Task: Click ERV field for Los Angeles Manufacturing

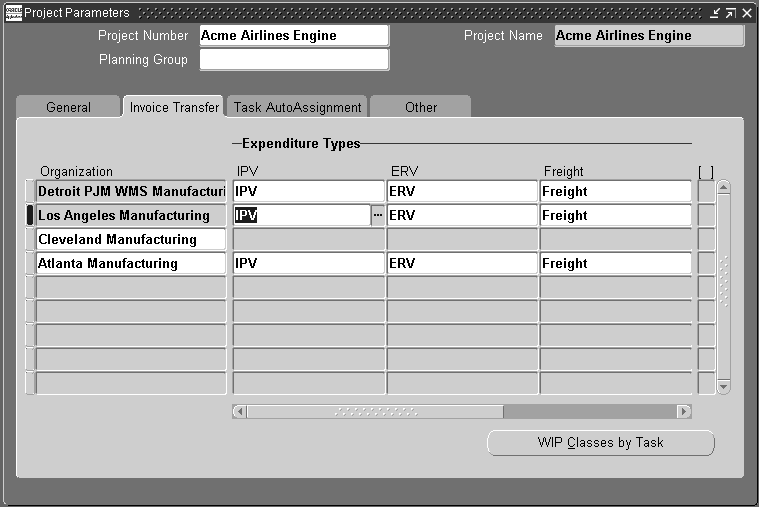Action: (462, 215)
